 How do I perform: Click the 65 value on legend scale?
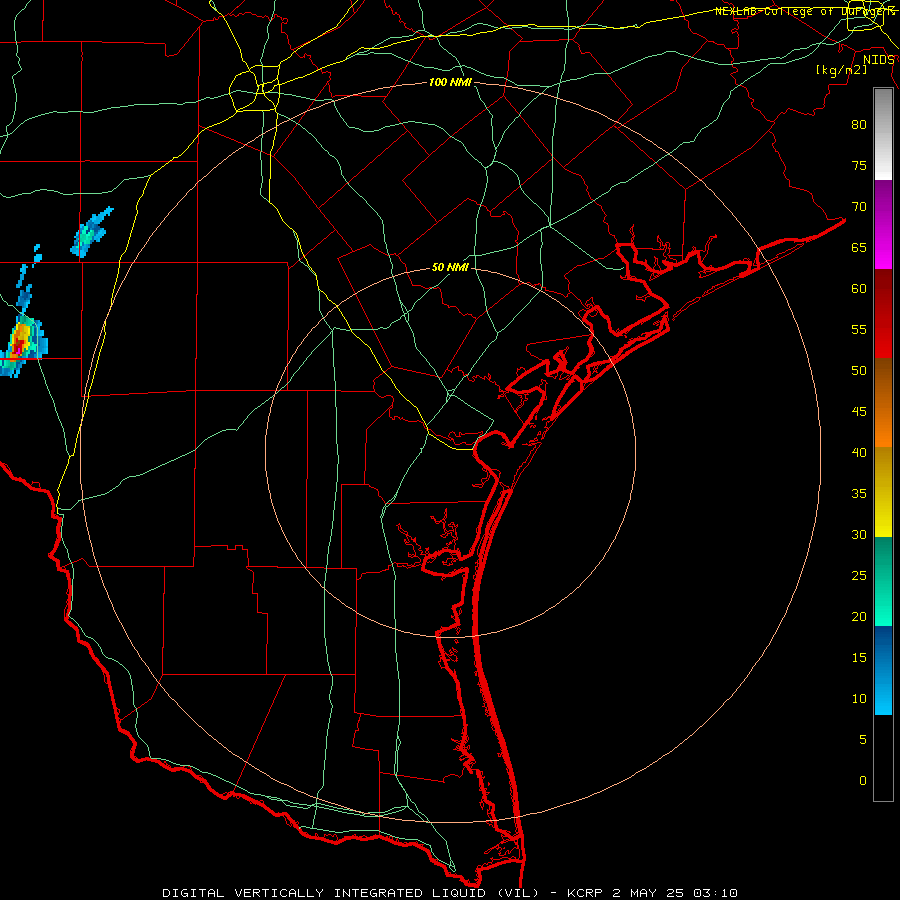[x=859, y=247]
